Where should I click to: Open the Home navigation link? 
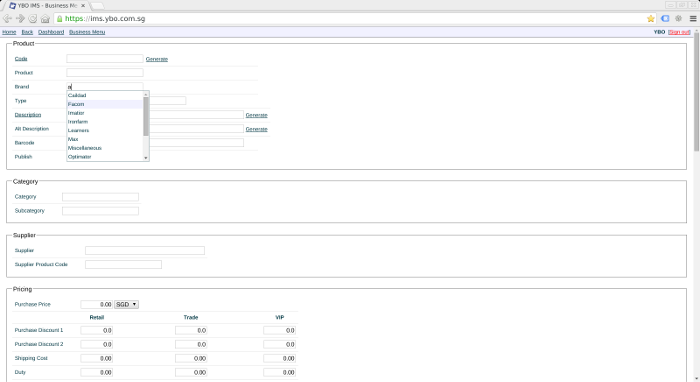click(9, 32)
